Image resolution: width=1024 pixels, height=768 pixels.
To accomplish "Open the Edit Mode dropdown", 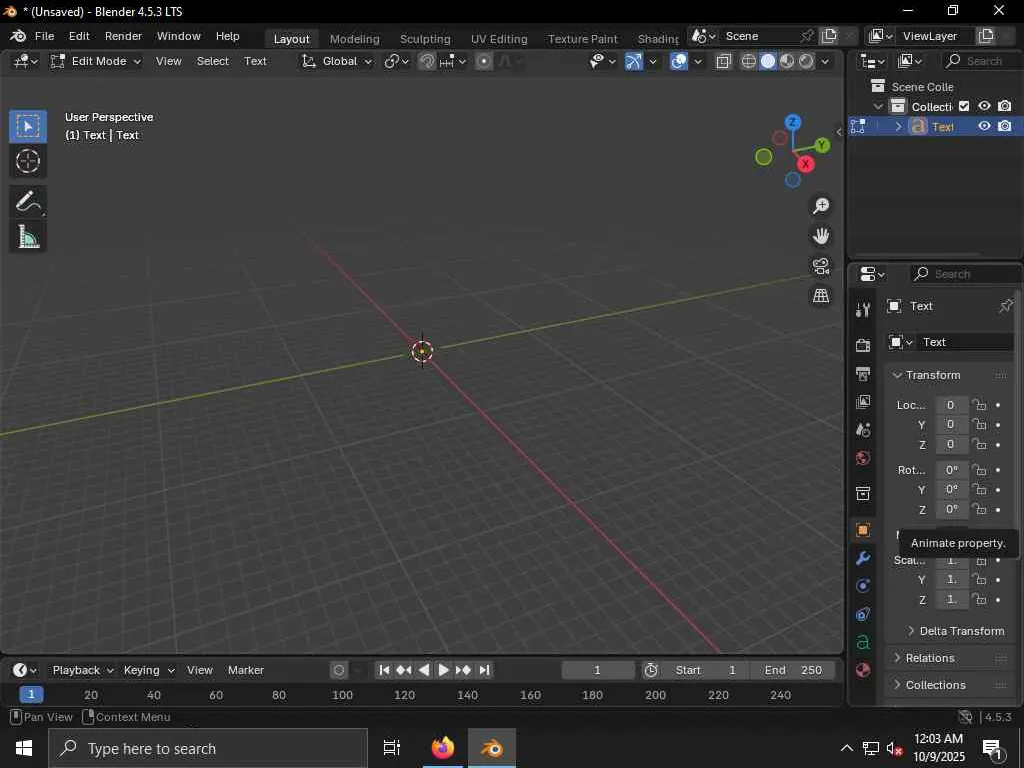I will pyautogui.click(x=96, y=61).
